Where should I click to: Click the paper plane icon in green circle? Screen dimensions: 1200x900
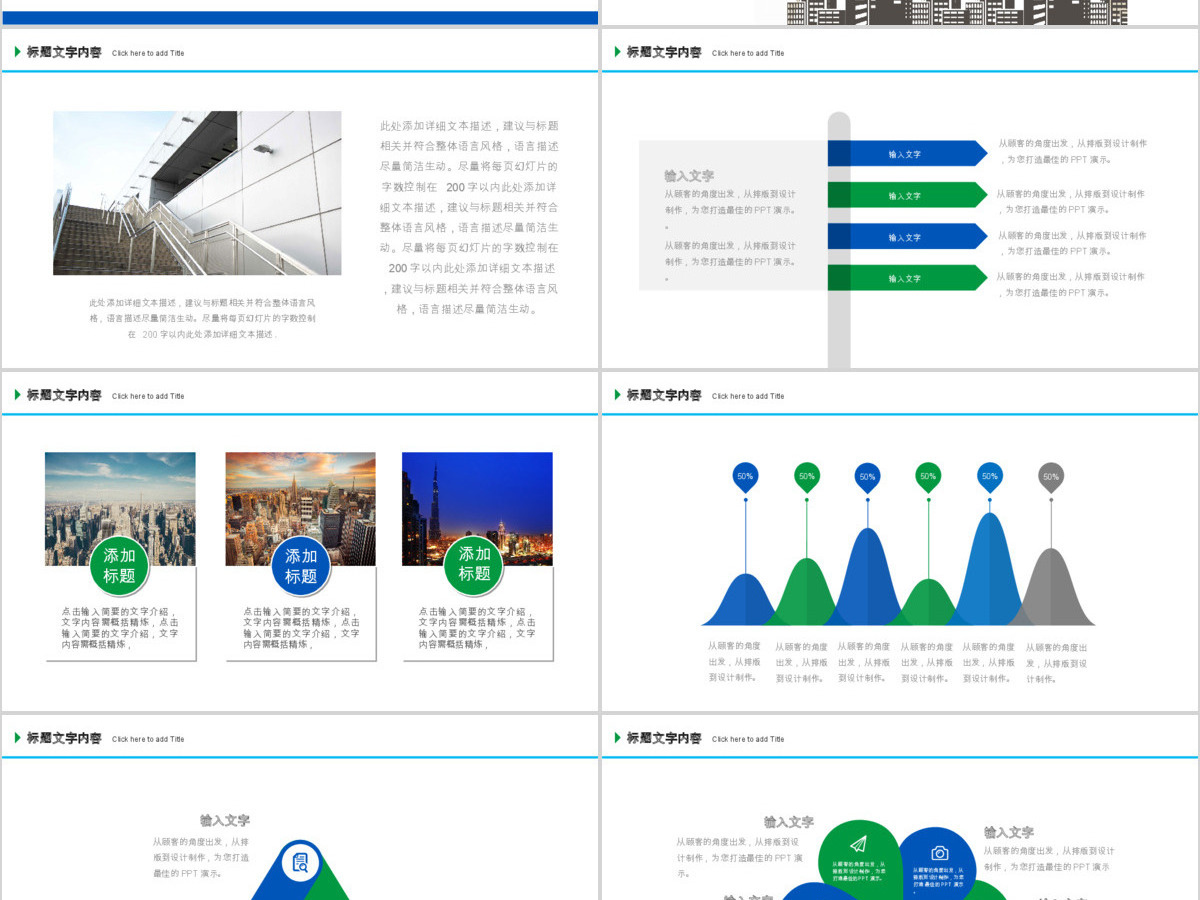pyautogui.click(x=858, y=844)
